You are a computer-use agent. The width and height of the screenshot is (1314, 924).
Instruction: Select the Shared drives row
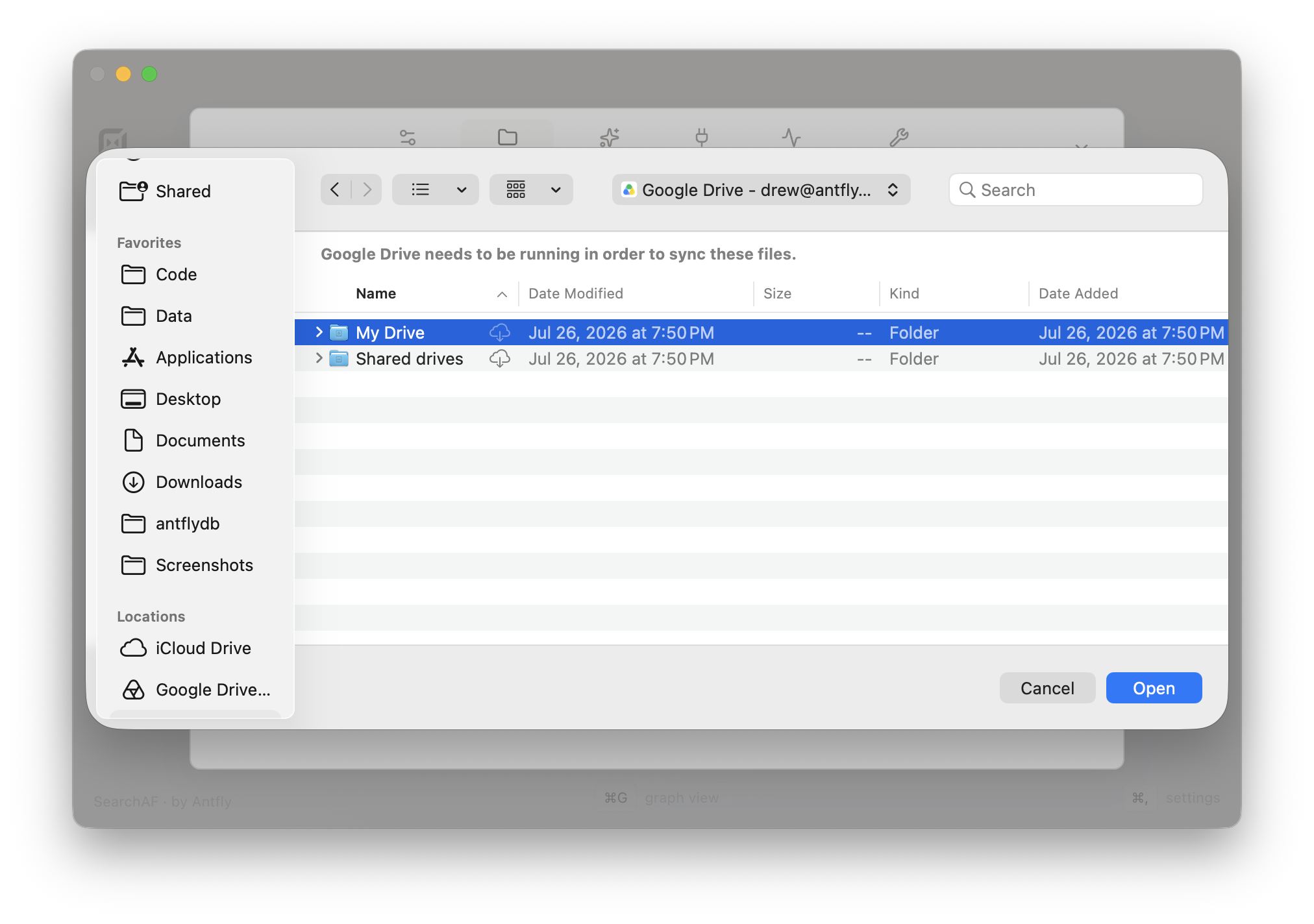pyautogui.click(x=761, y=358)
